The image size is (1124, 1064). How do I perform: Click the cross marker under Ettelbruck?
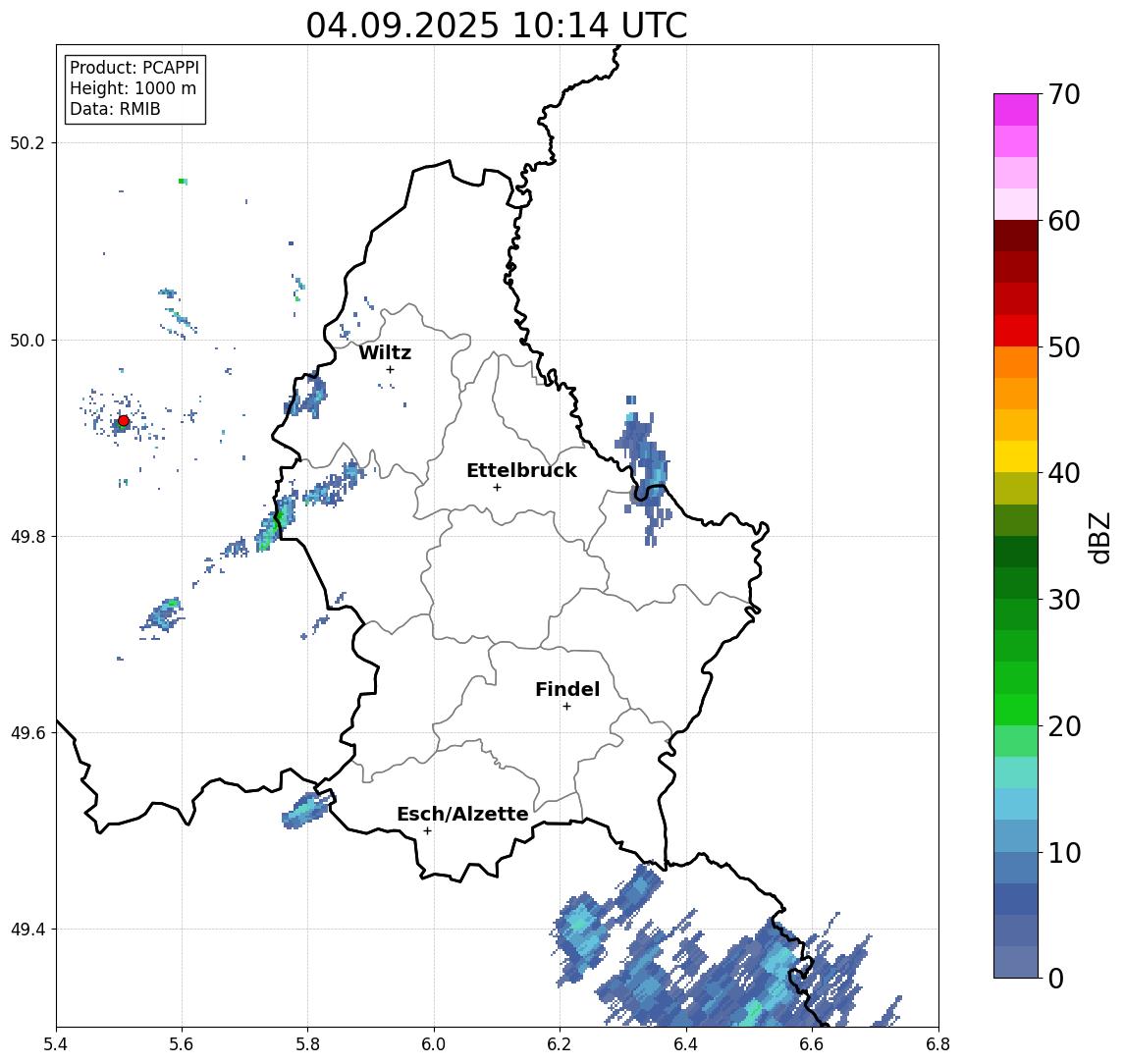[x=497, y=488]
